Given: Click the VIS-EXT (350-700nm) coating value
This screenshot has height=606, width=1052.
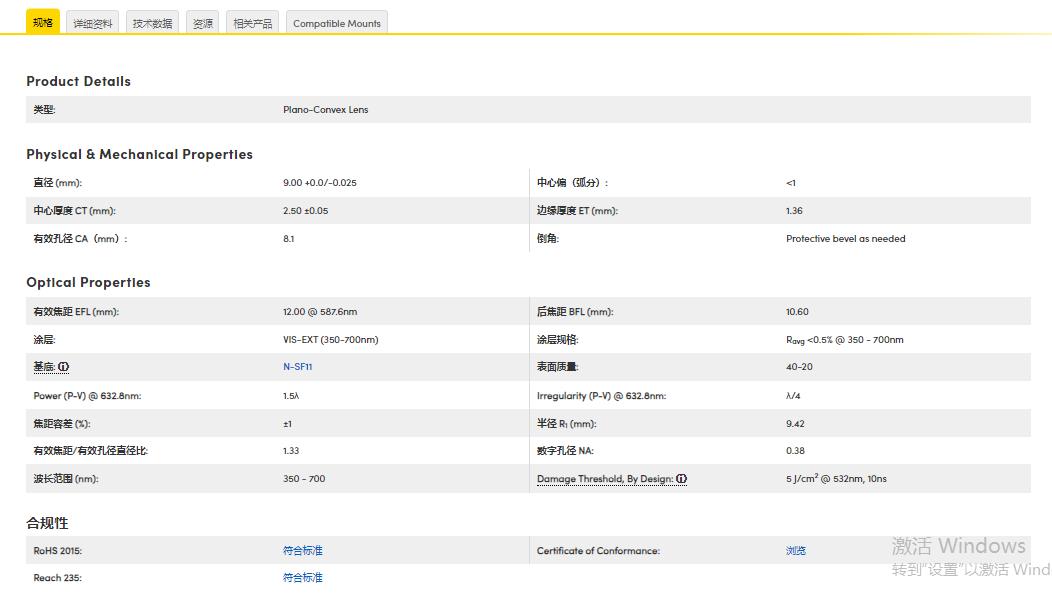Looking at the screenshot, I should pyautogui.click(x=330, y=339).
